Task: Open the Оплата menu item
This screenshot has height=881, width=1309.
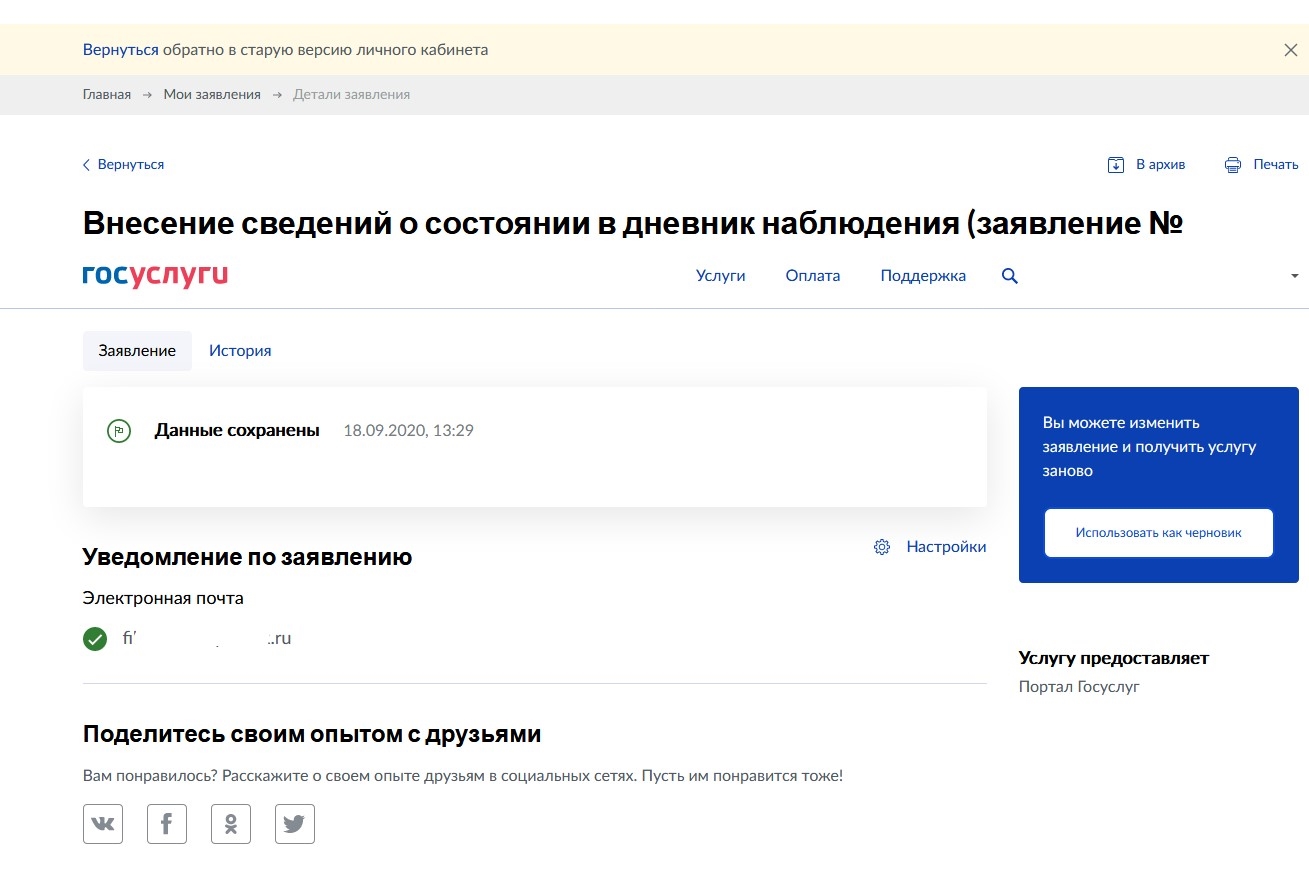Action: point(813,276)
